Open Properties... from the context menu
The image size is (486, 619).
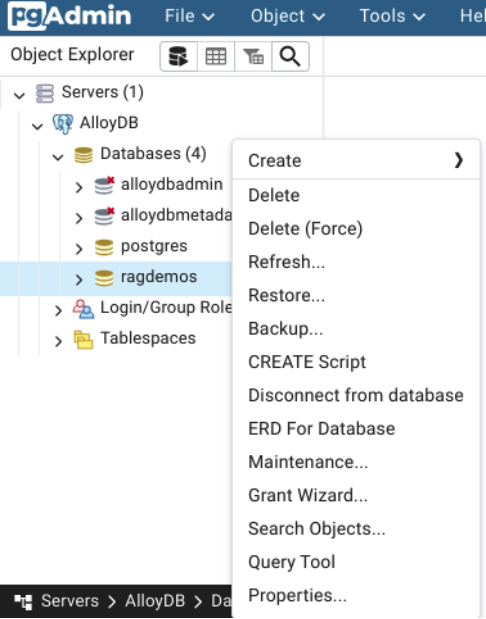pos(356,595)
